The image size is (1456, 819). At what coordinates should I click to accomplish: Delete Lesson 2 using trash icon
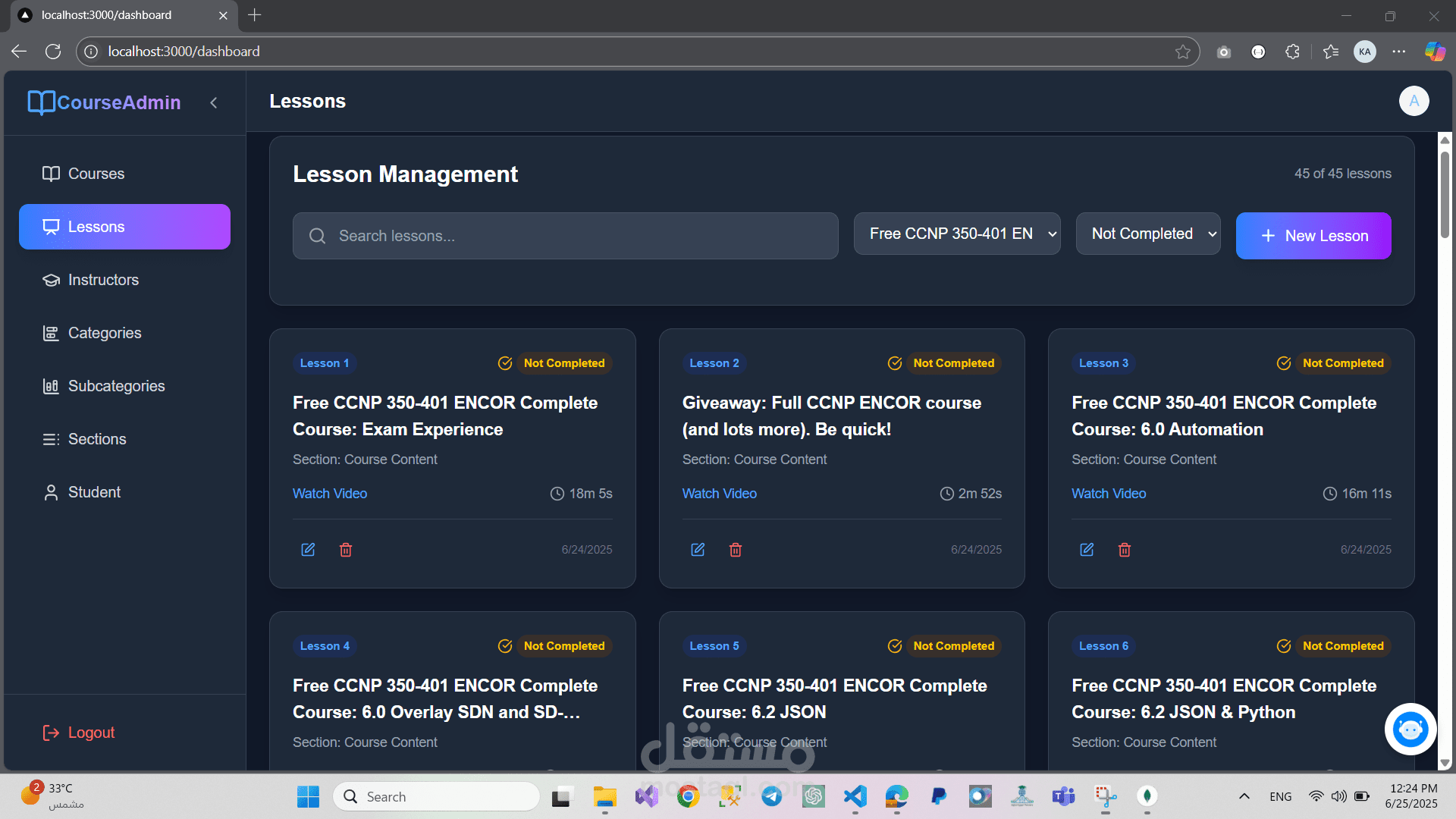735,550
